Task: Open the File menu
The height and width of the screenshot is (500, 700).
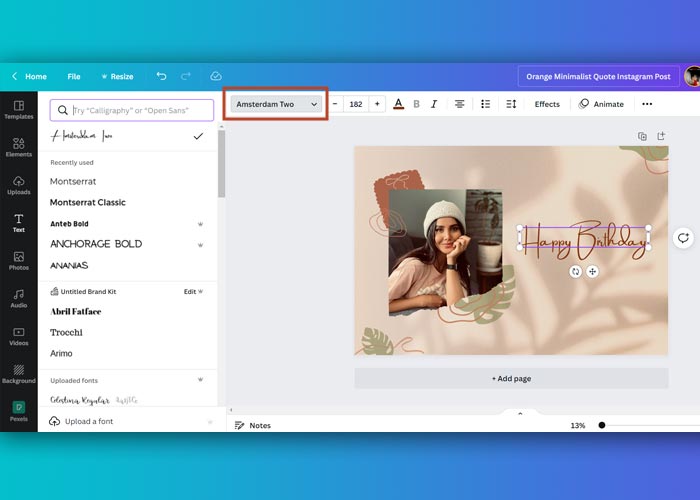Action: click(x=74, y=76)
